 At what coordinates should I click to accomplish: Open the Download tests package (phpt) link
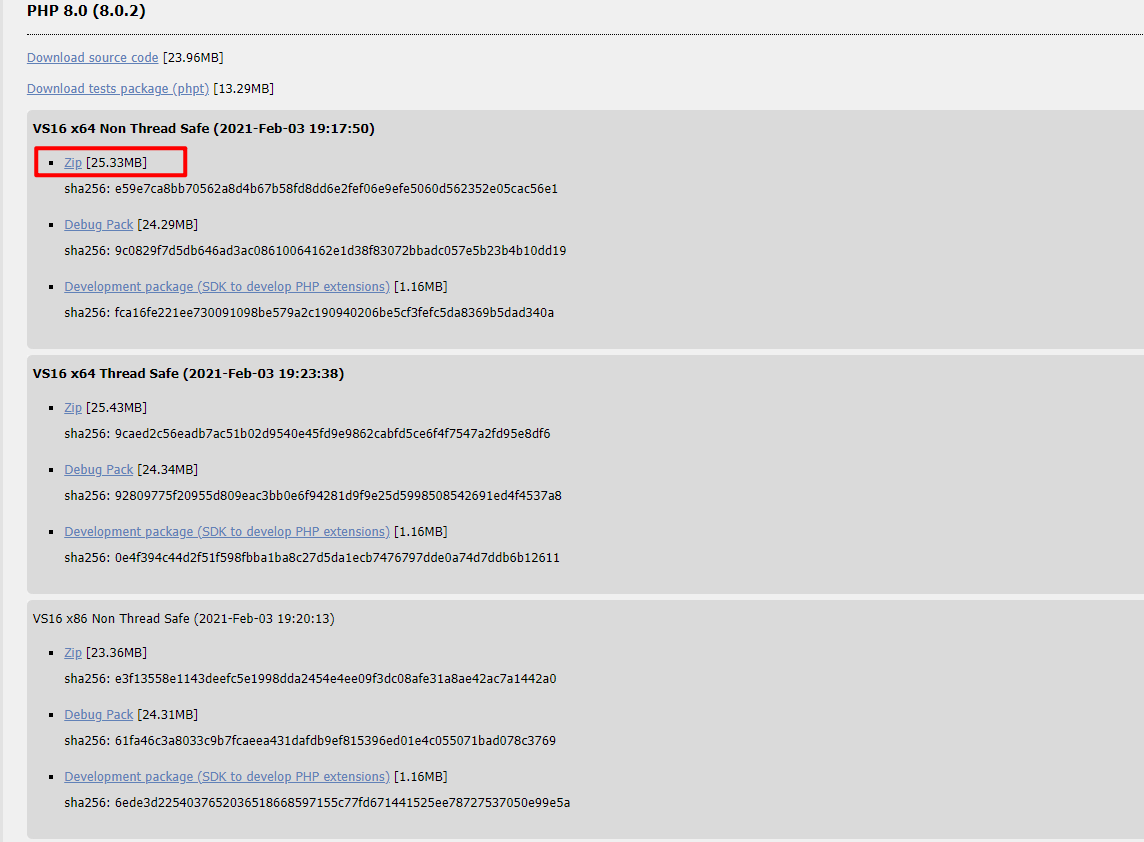coord(118,88)
